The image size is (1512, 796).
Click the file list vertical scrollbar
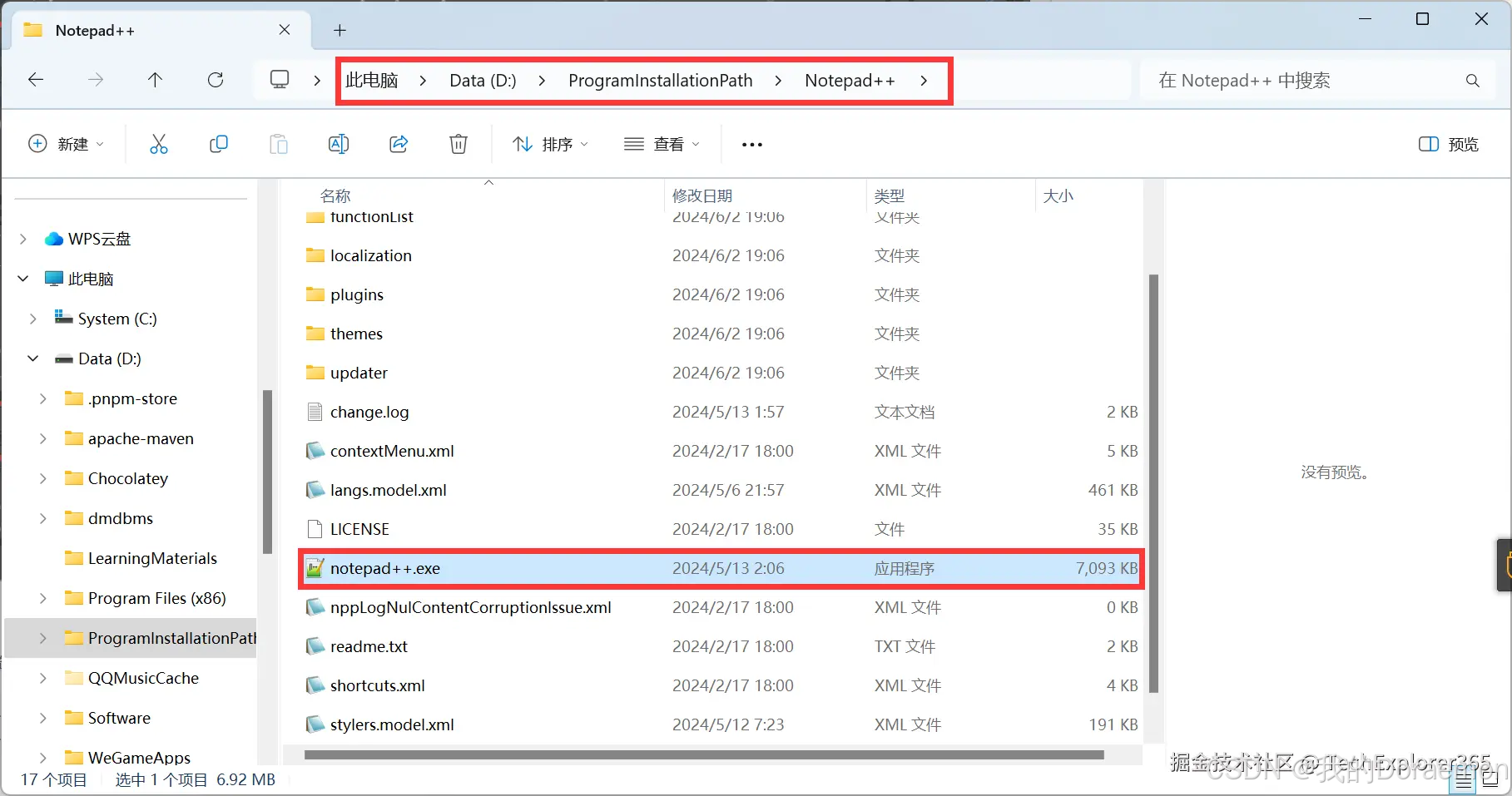pos(1153,483)
